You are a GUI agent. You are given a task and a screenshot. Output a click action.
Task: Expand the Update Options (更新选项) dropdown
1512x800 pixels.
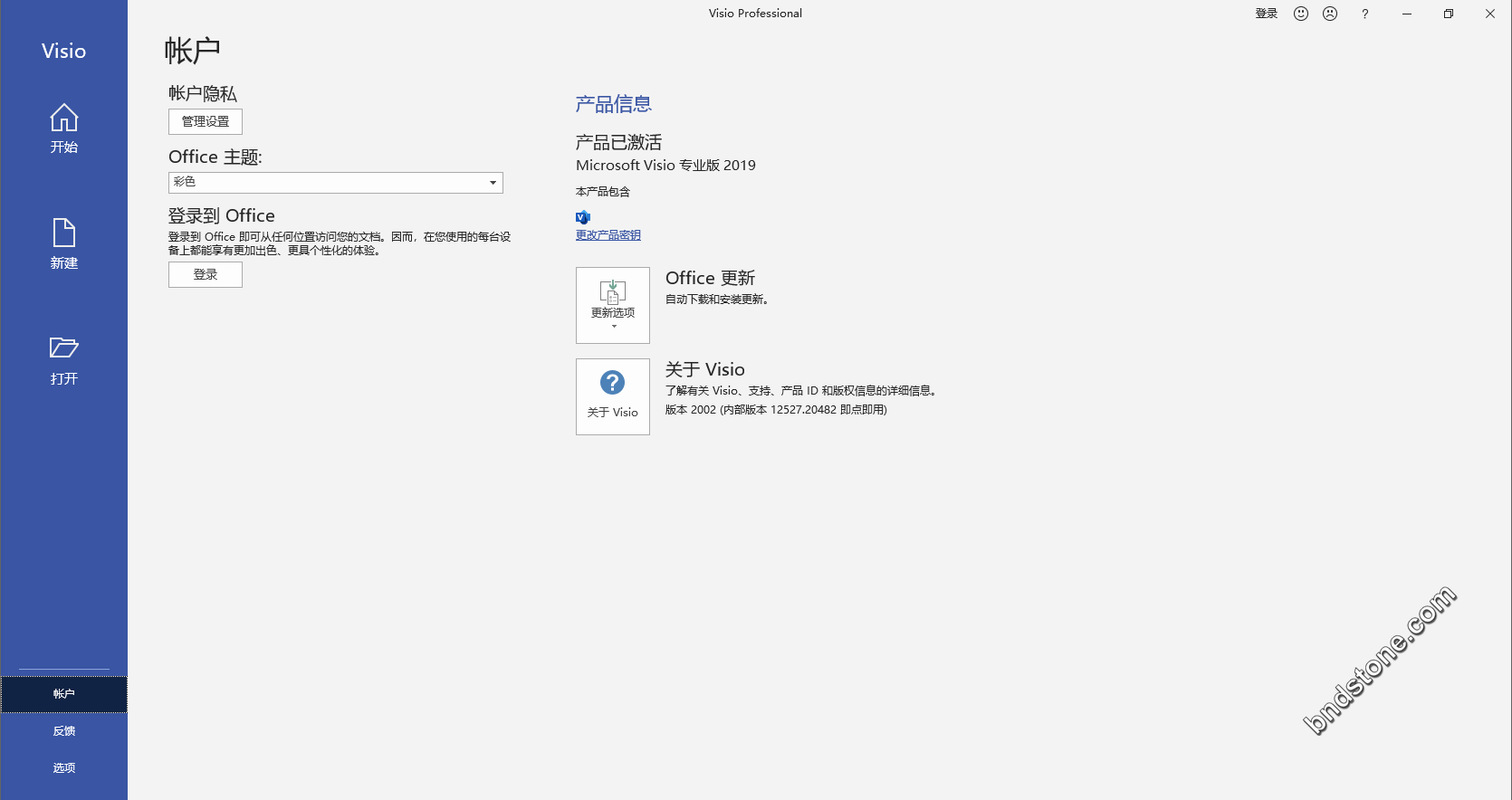pos(613,305)
